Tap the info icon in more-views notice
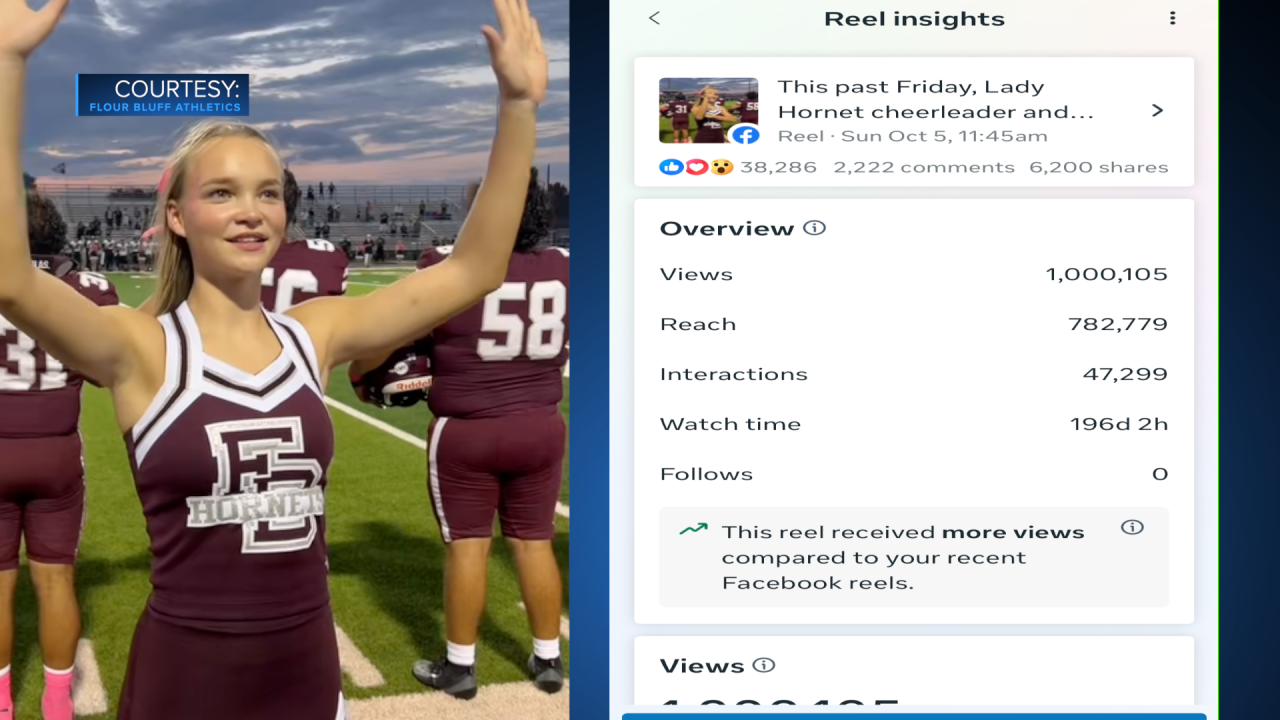Image resolution: width=1280 pixels, height=720 pixels. pyautogui.click(x=1132, y=527)
